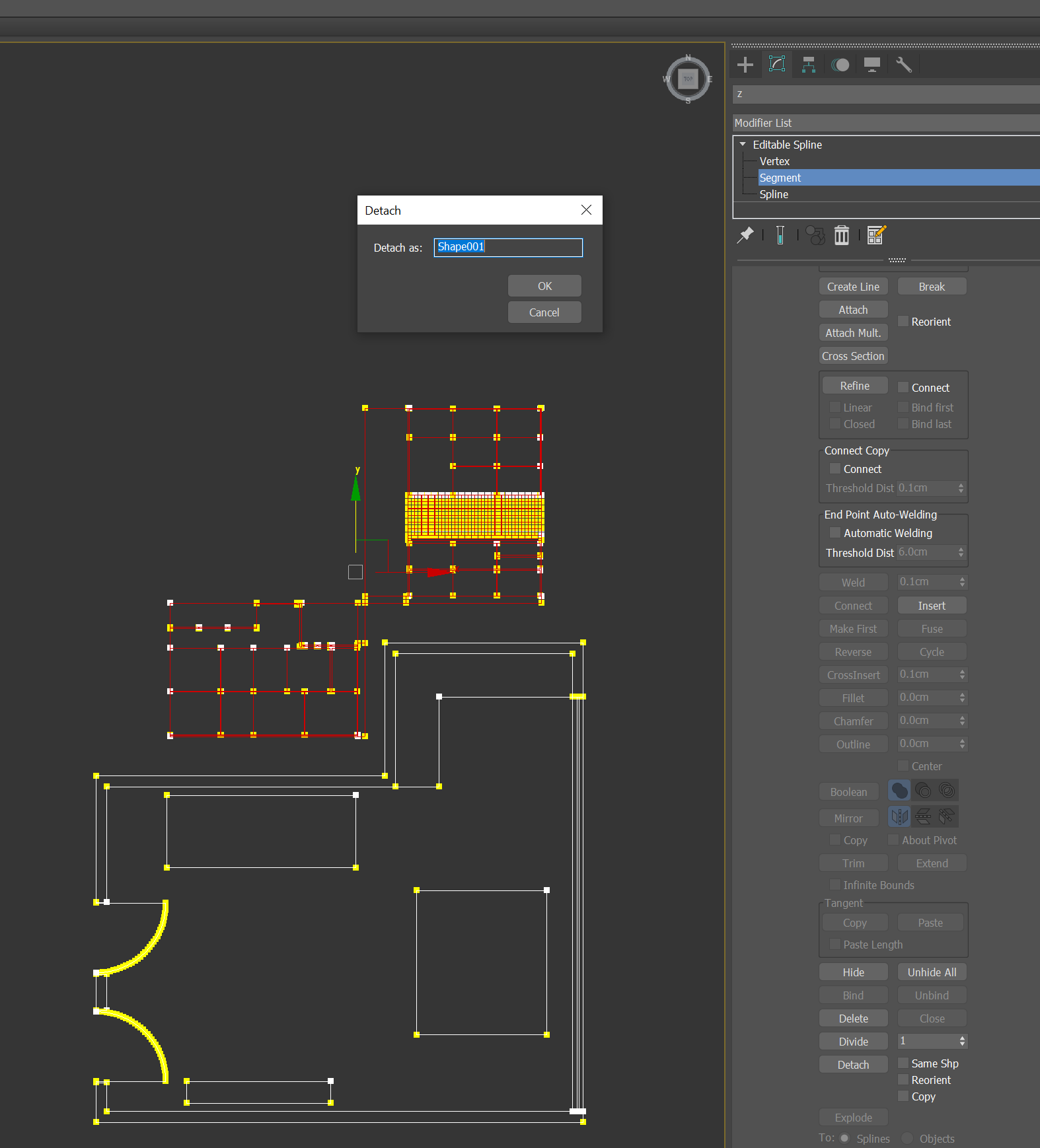The width and height of the screenshot is (1040, 1148).
Task: Toggle Show End Result icon
Action: 780,235
